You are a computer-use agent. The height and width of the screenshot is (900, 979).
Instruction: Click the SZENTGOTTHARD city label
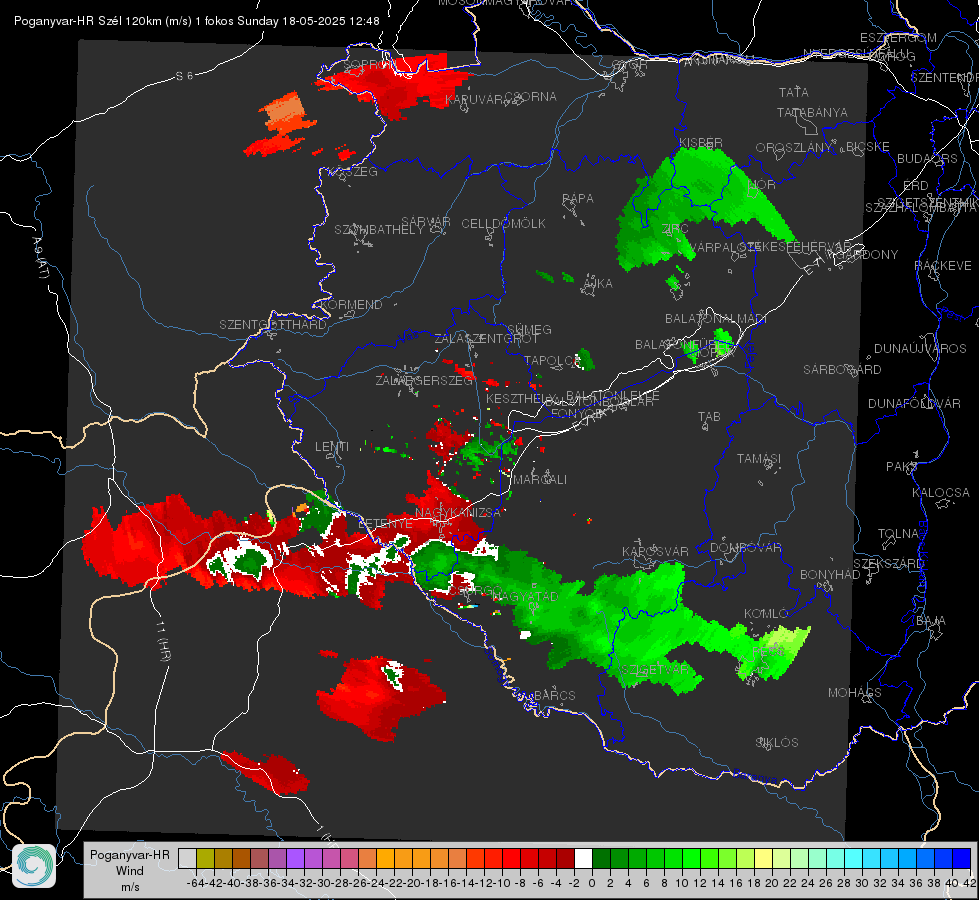point(273,325)
